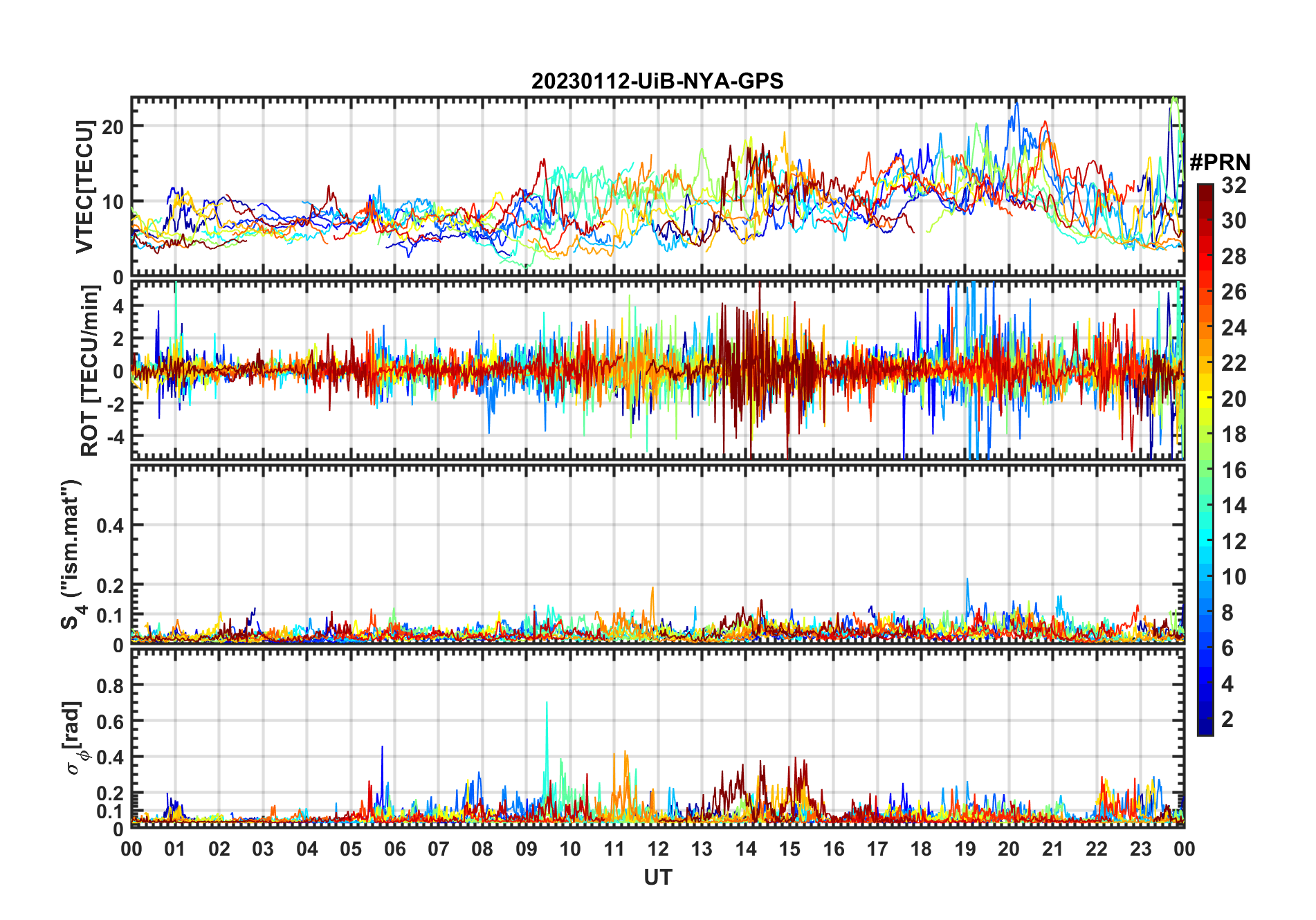
Task: Click the 17 hour tick on the UT axis
Action: [877, 849]
